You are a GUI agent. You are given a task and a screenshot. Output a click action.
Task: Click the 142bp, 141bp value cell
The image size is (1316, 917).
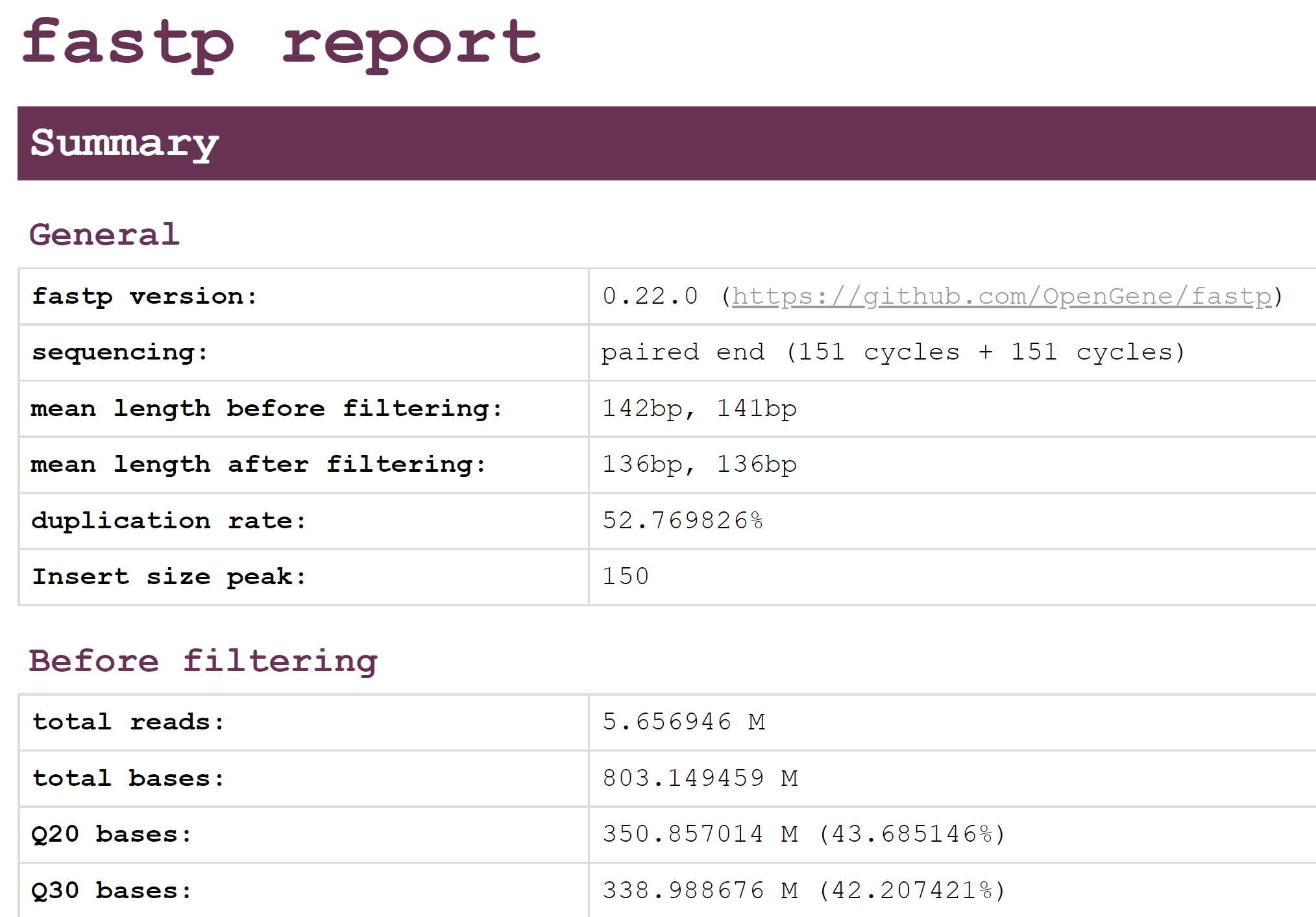click(699, 409)
